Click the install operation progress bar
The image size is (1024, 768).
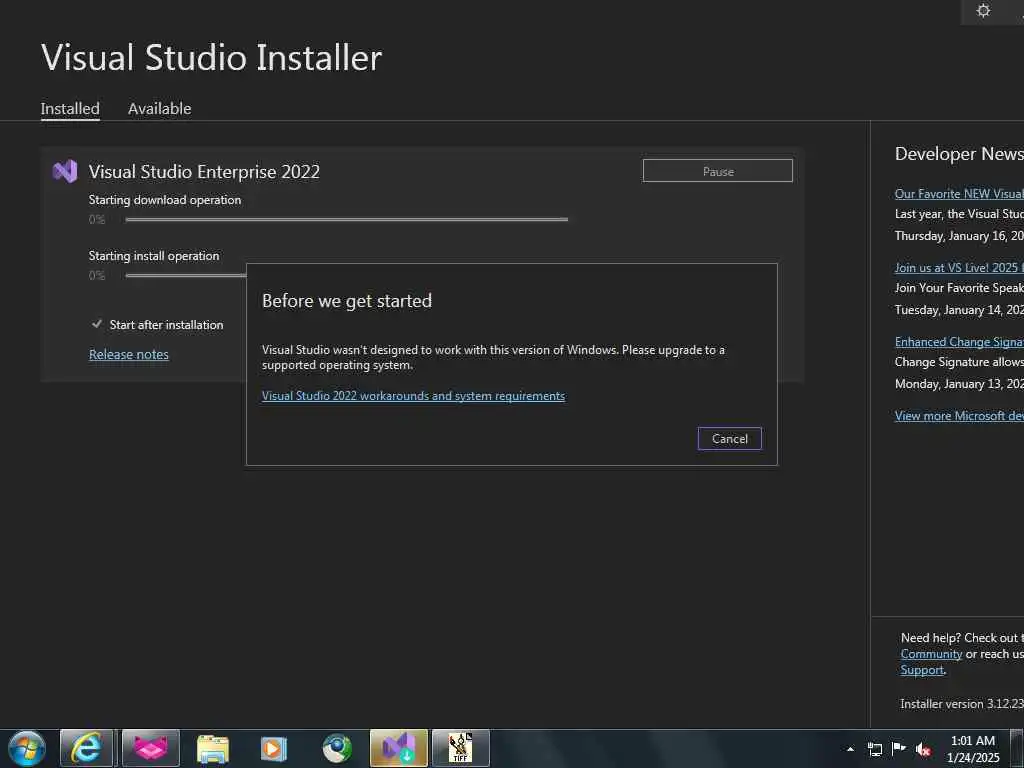[x=185, y=276]
